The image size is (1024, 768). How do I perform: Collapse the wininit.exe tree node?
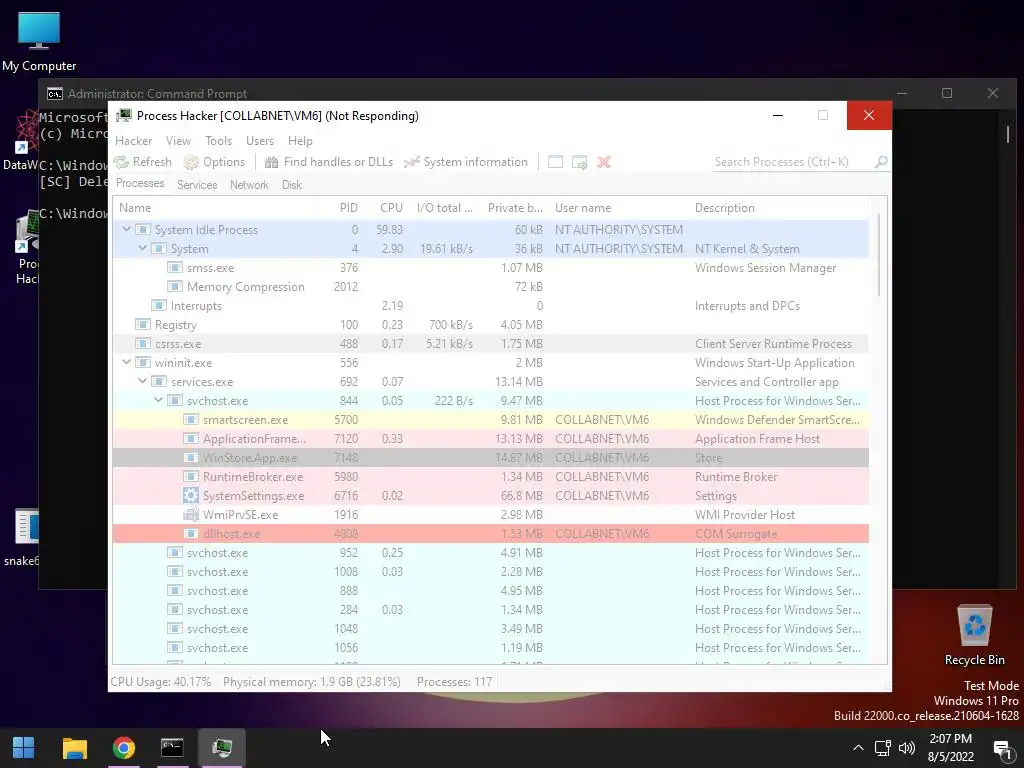pos(127,362)
